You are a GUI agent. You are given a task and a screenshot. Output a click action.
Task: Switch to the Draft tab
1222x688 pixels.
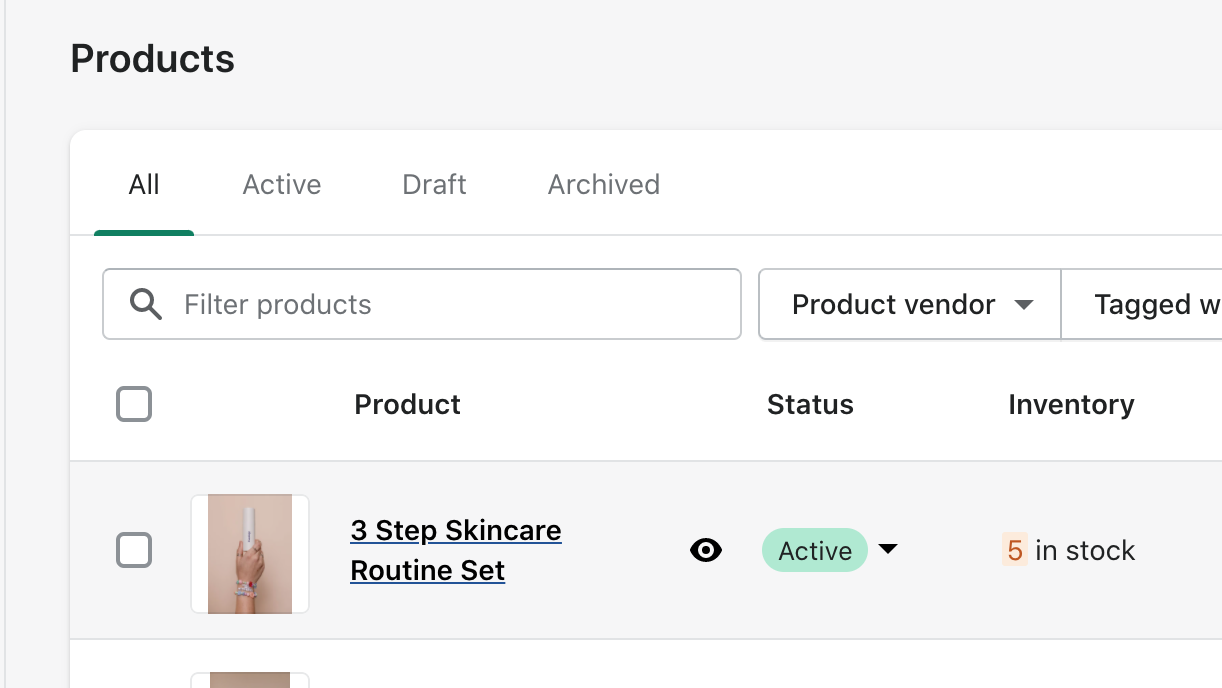pos(434,184)
